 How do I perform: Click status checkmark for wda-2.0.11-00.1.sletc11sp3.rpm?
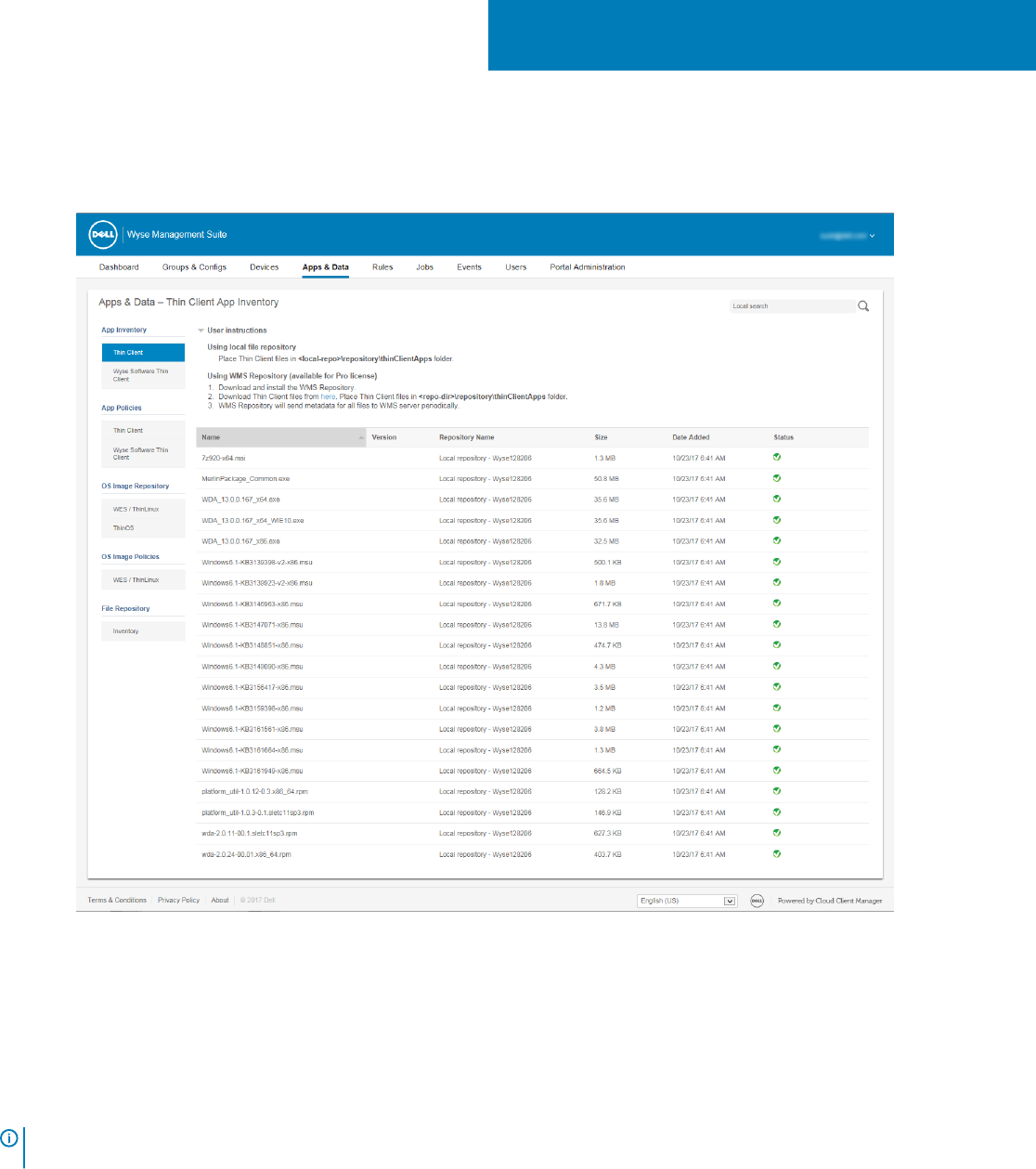click(777, 833)
